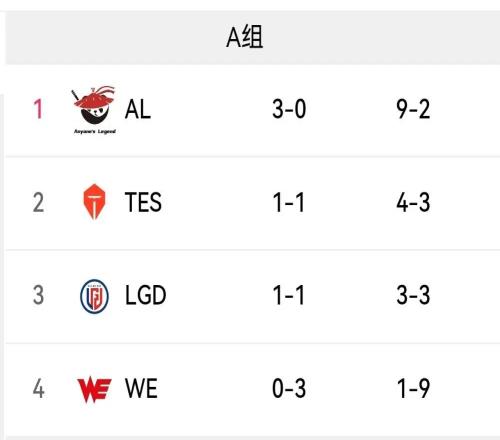500x440 pixels.
Task: Click WE's 1-9 game score
Action: click(413, 388)
